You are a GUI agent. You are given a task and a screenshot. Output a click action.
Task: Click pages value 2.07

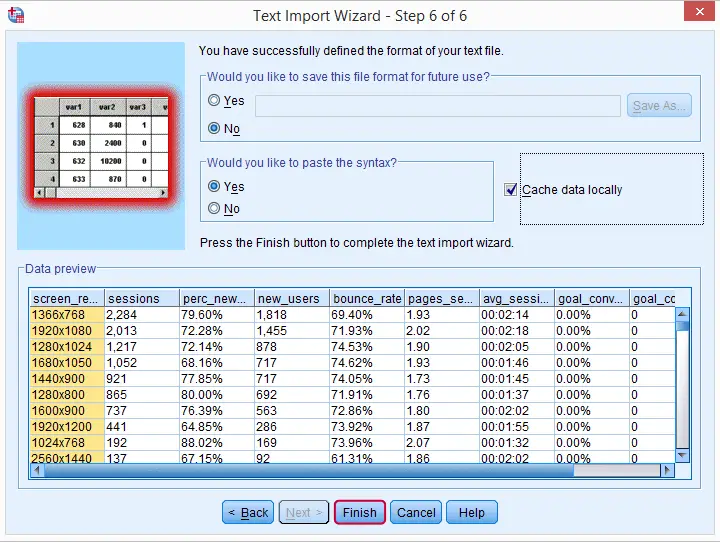(x=442, y=443)
